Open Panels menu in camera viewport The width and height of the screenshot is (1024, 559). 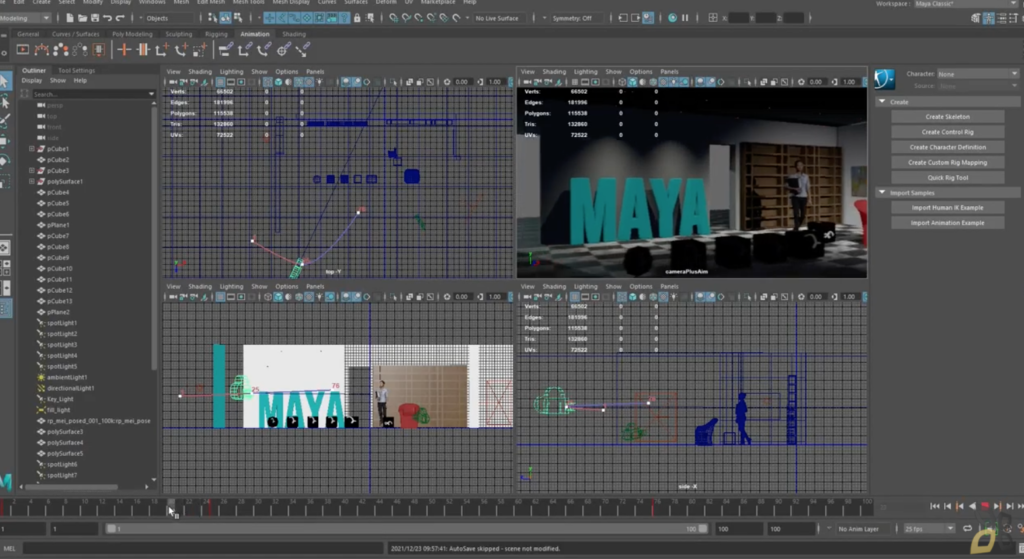click(x=669, y=72)
